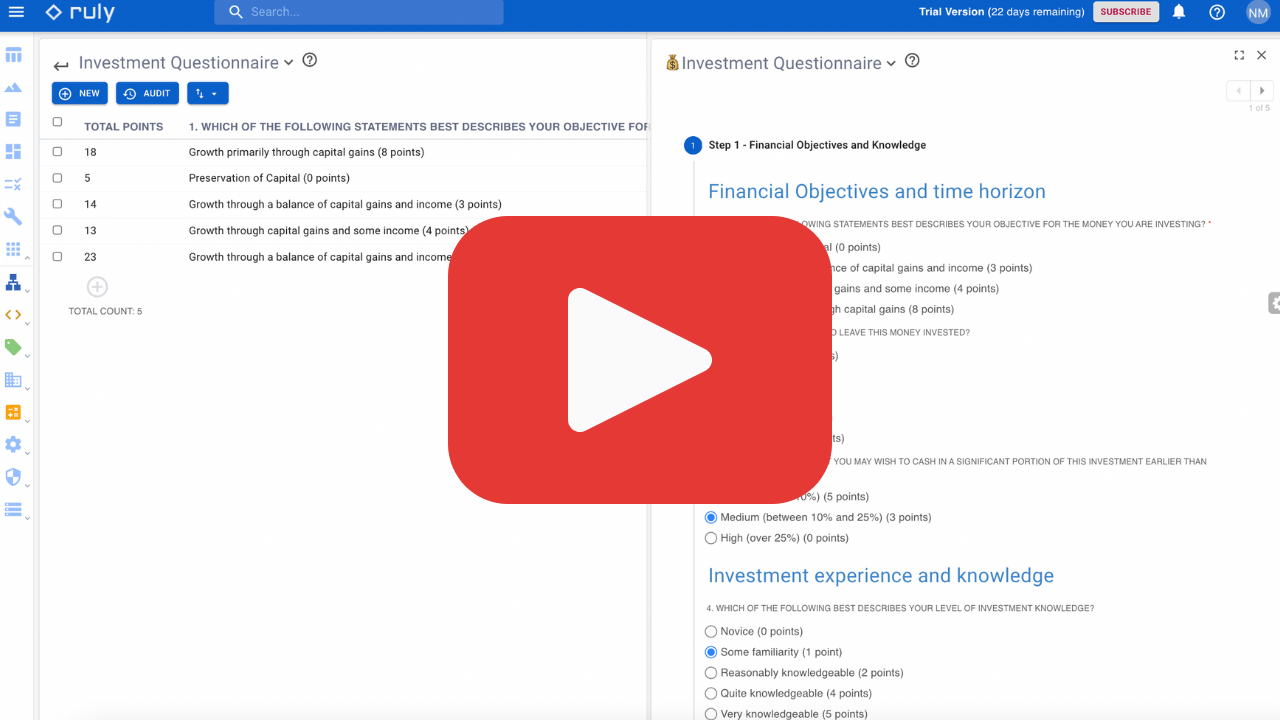Expand the shield sidebar submenu chevron
Viewport: 1280px width, 720px height.
click(27, 486)
